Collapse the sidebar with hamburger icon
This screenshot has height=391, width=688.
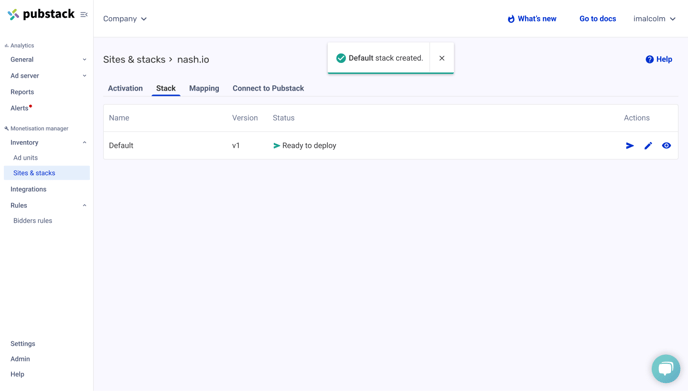[x=84, y=14]
